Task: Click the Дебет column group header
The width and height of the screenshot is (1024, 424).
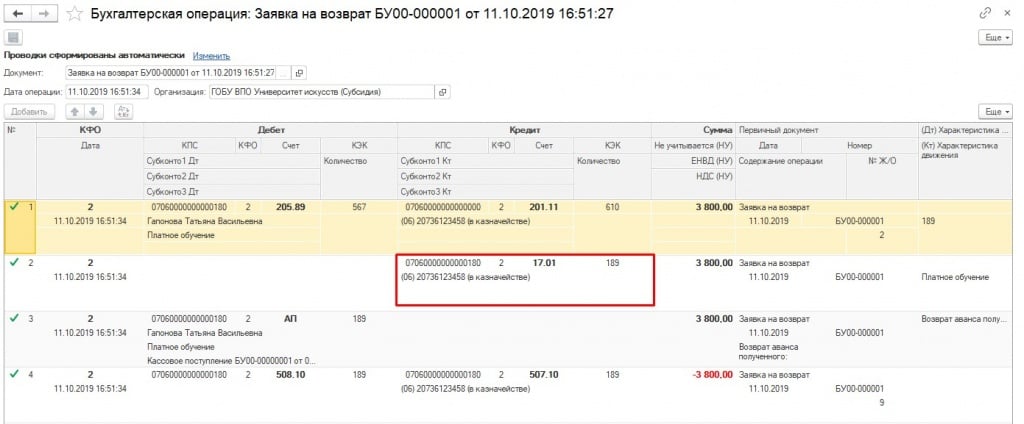Action: 270,130
